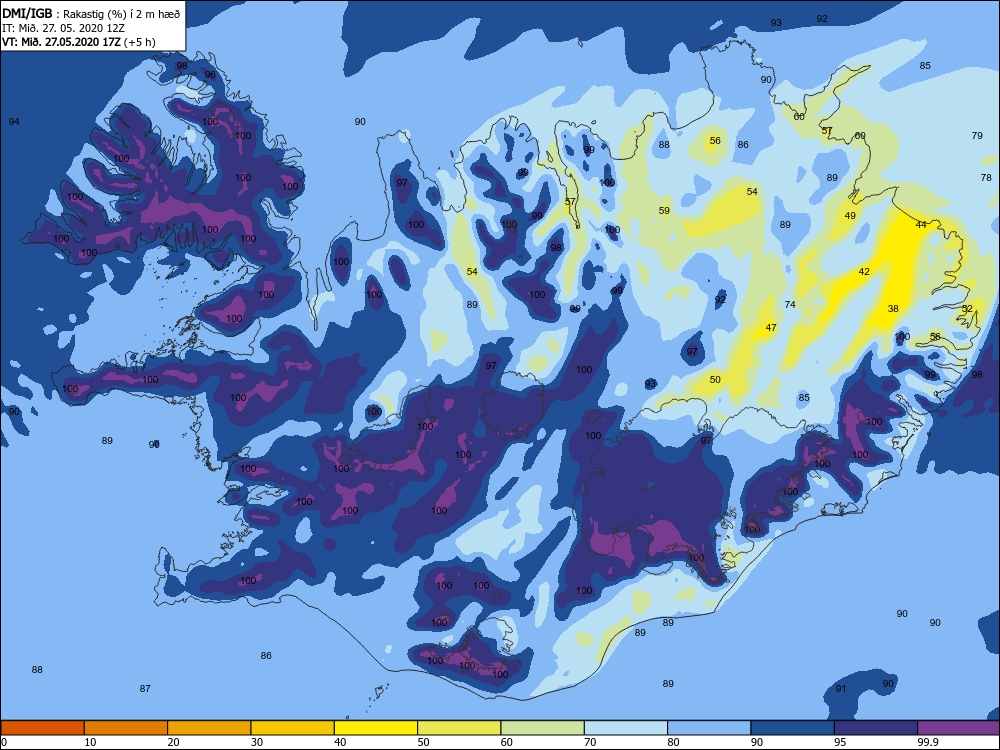Click the 70–80 pale blue legend swatch

tap(626, 728)
